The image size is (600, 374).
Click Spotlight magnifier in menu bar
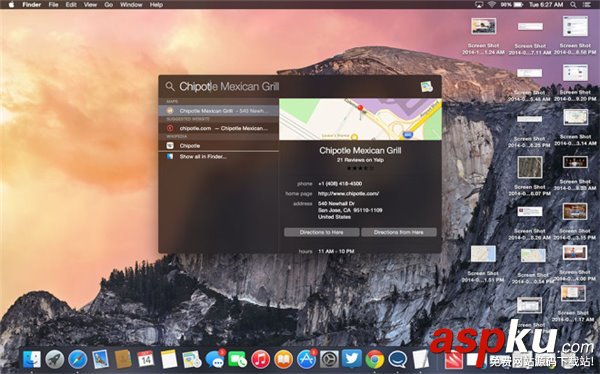tap(573, 5)
